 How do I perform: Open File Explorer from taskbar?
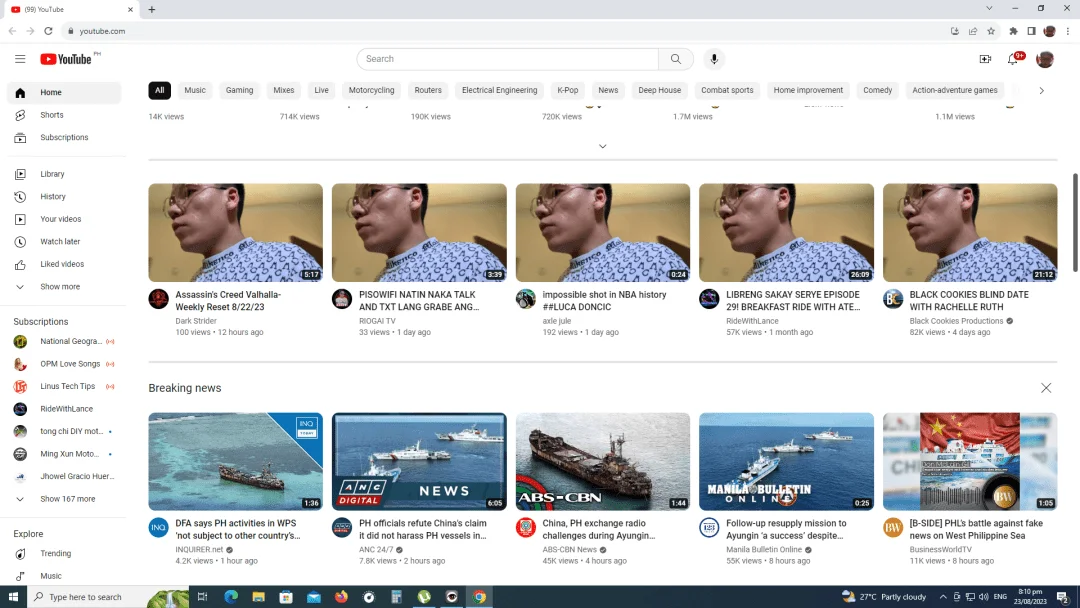(x=258, y=597)
